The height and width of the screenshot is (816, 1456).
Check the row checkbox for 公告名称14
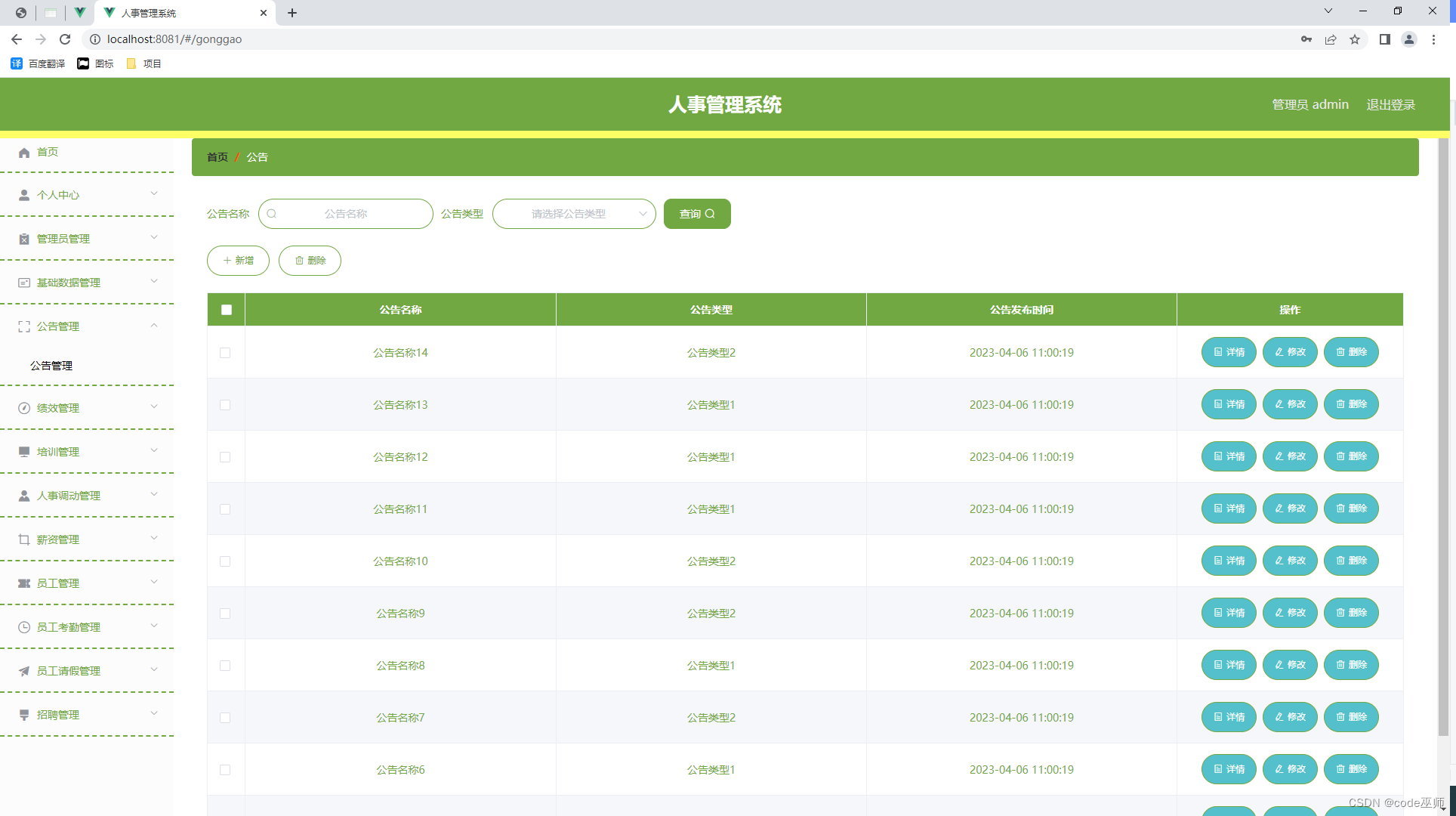coord(225,353)
